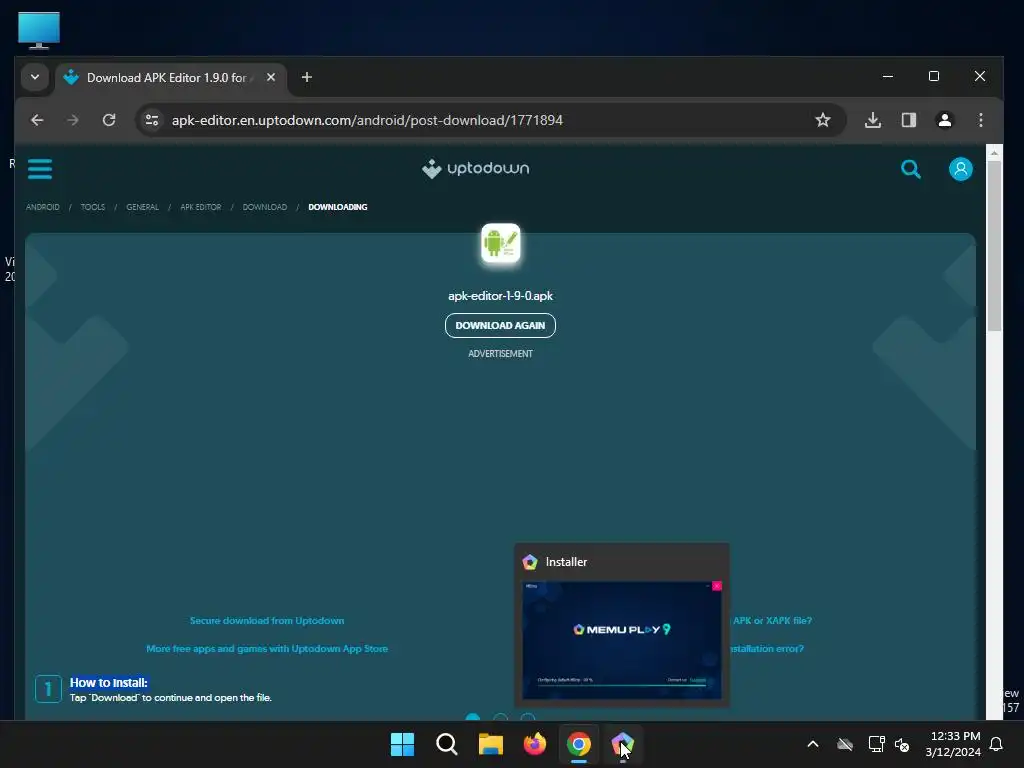
Task: Open the Windows Start menu
Action: [x=402, y=744]
